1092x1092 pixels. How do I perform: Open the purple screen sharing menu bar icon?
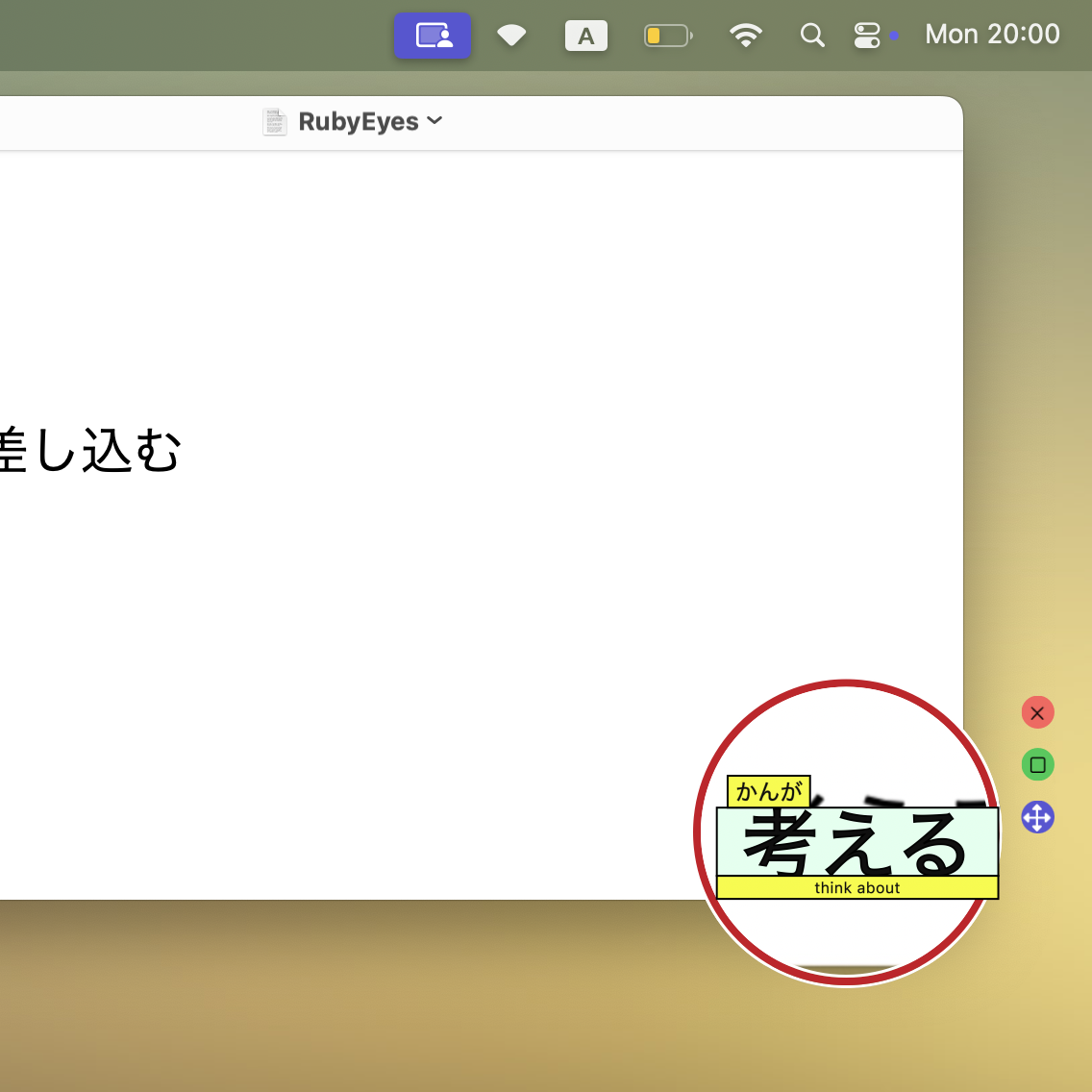pyautogui.click(x=433, y=37)
